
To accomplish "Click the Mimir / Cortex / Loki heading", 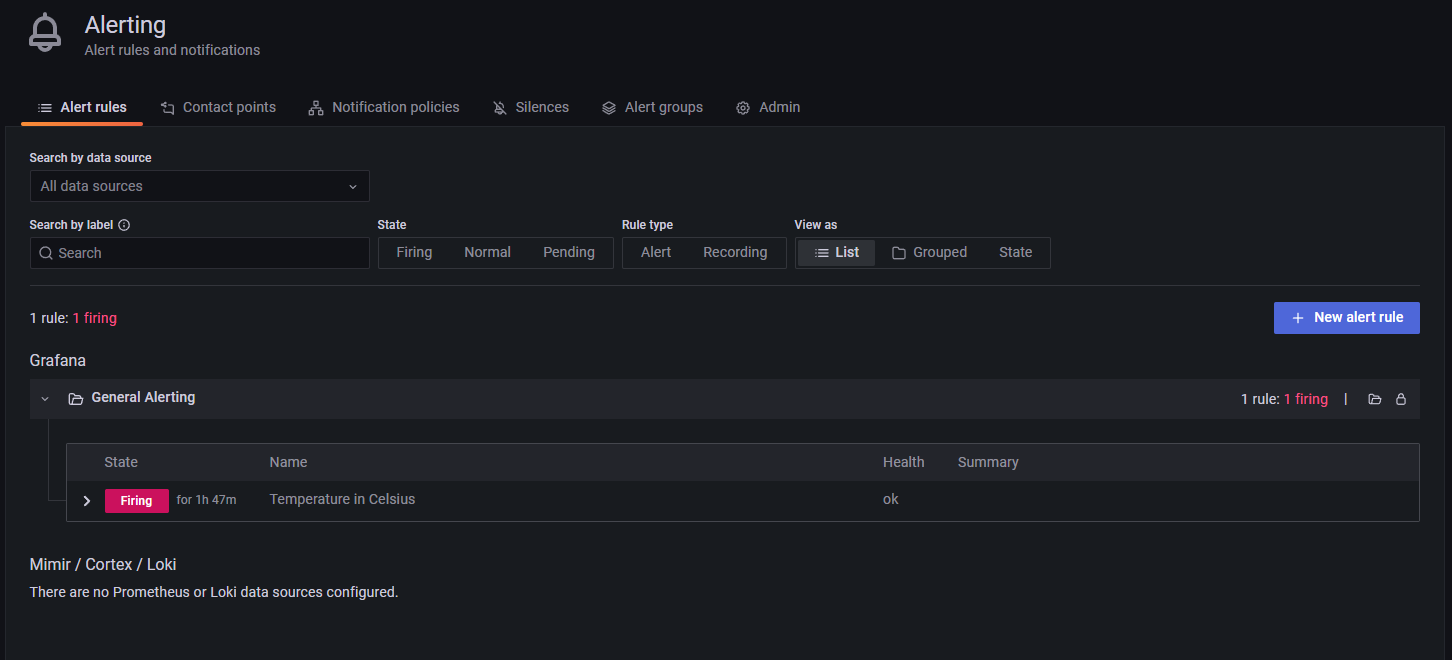I will [x=103, y=564].
